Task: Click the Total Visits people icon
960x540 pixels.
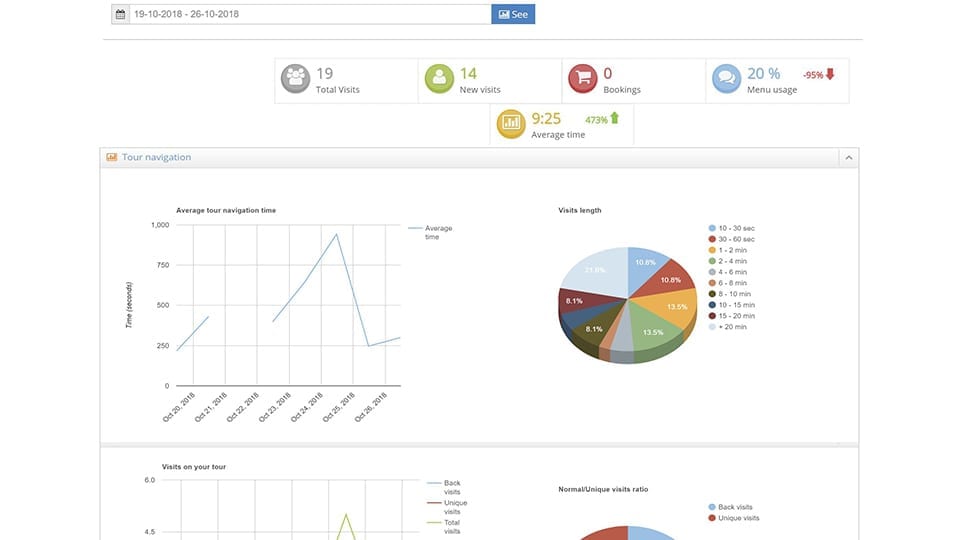Action: 296,79
